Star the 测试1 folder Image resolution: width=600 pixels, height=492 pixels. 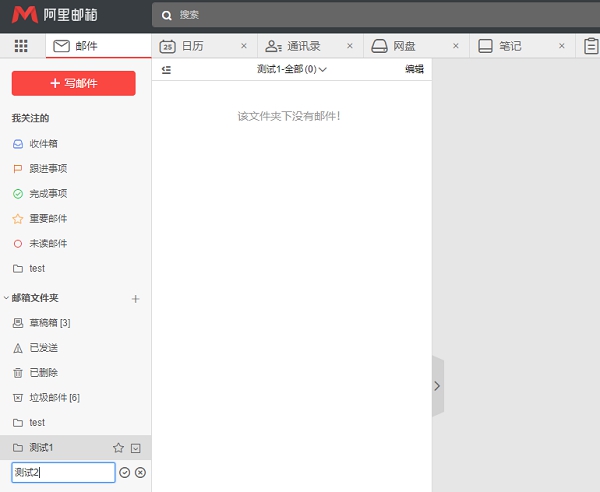tap(118, 448)
